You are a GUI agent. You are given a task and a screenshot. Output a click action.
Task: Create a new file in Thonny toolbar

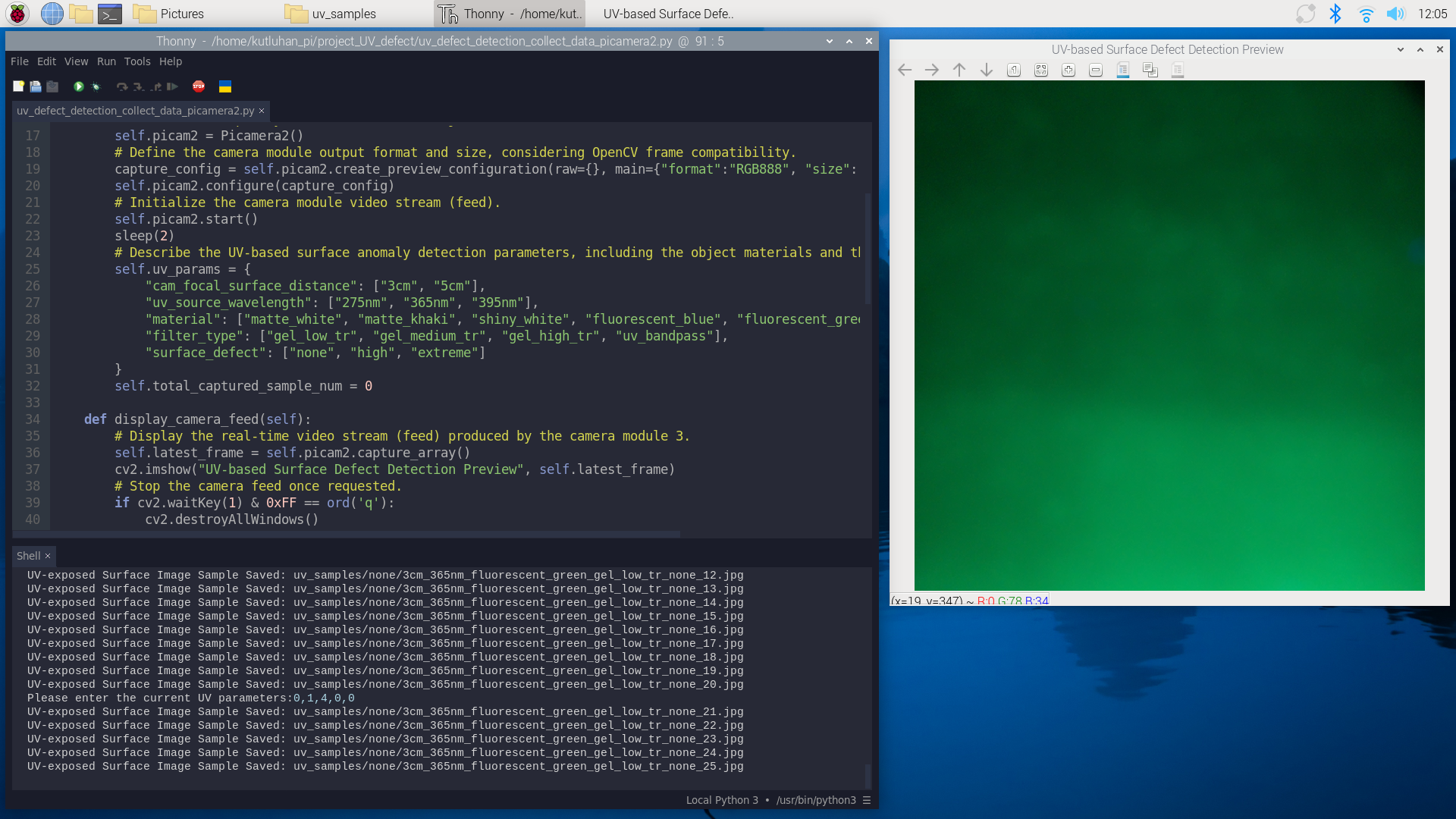pyautogui.click(x=19, y=86)
